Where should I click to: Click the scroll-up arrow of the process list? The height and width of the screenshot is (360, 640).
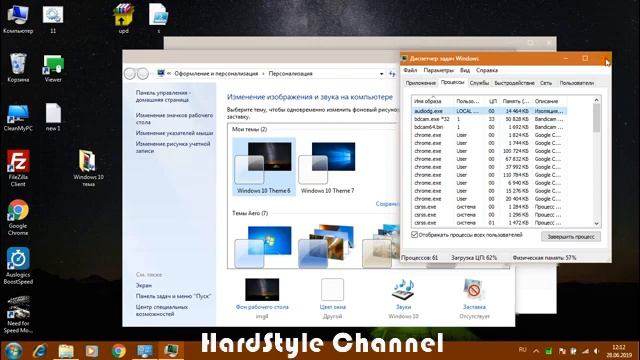[x=596, y=100]
